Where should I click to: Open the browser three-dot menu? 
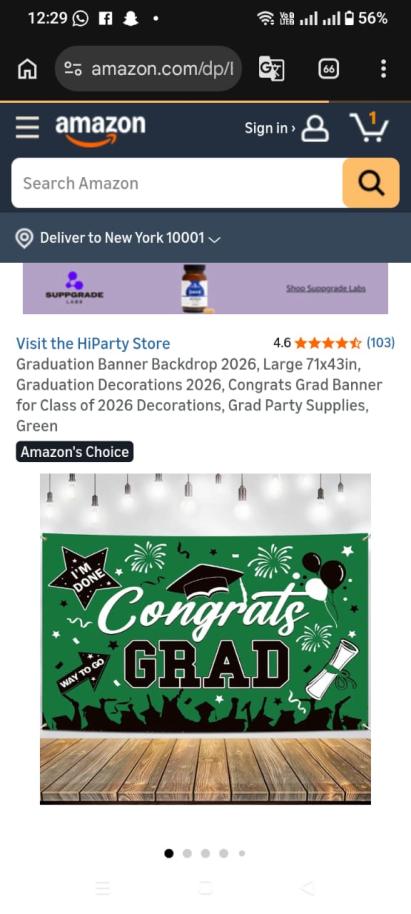[x=383, y=69]
